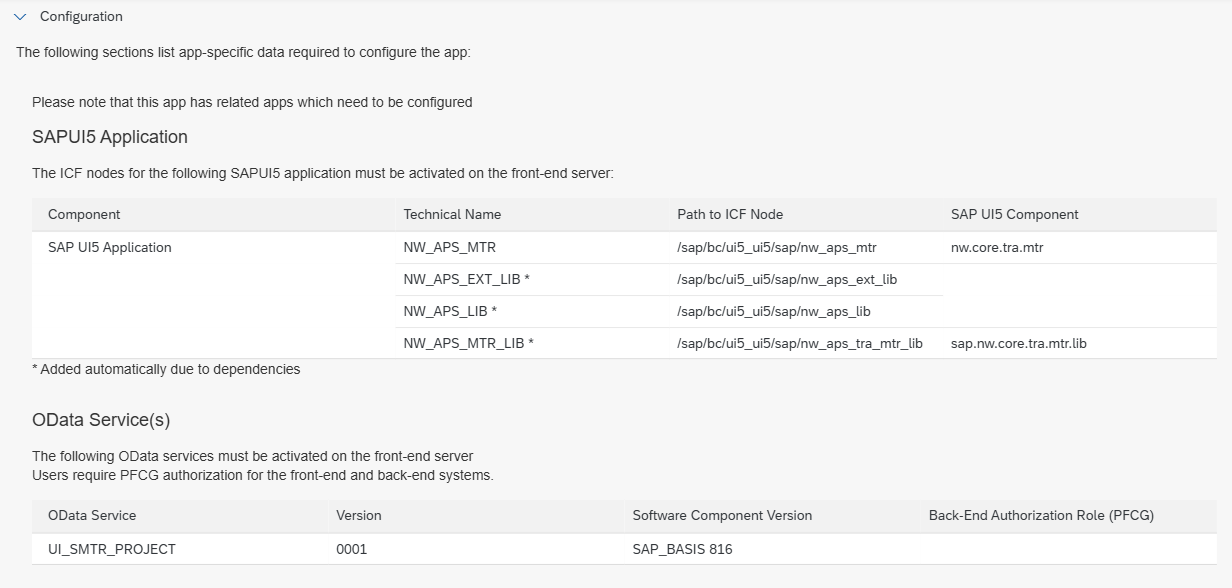
Task: Select the SAP UI5 Application cell
Action: (x=110, y=247)
